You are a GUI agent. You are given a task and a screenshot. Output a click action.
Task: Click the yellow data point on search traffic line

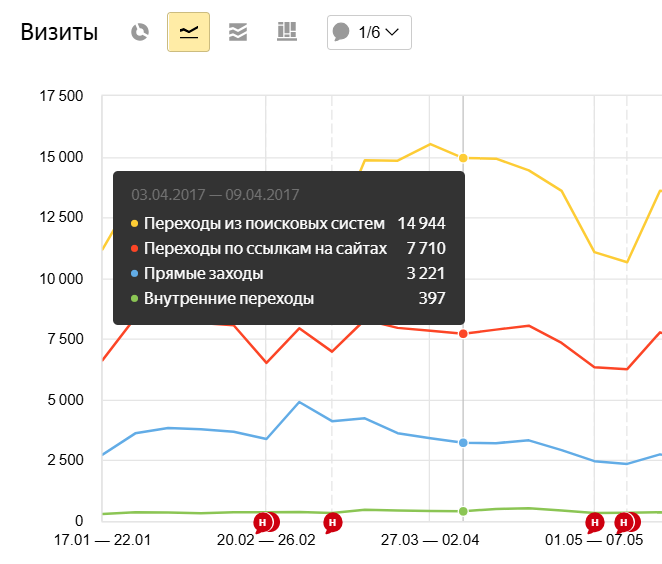click(x=463, y=158)
